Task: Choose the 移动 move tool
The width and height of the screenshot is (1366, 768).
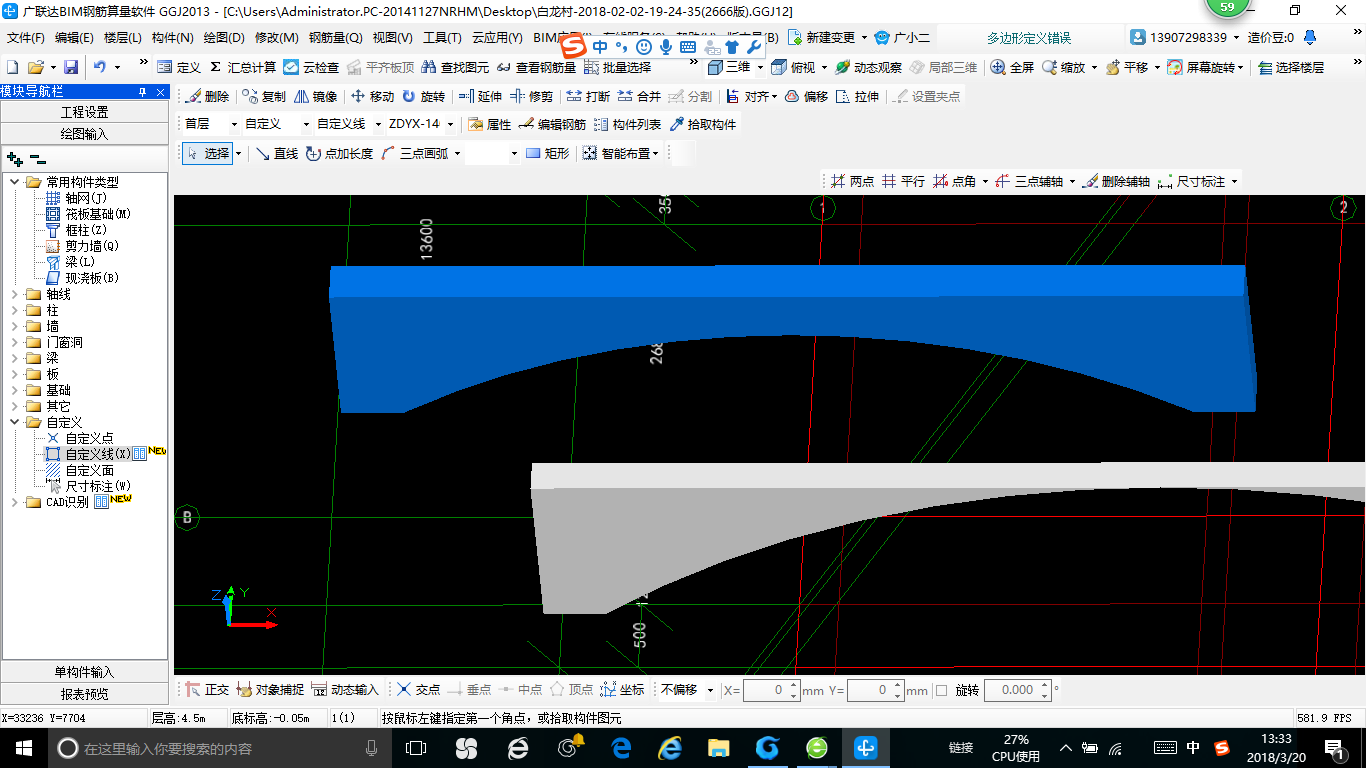Action: pos(372,96)
